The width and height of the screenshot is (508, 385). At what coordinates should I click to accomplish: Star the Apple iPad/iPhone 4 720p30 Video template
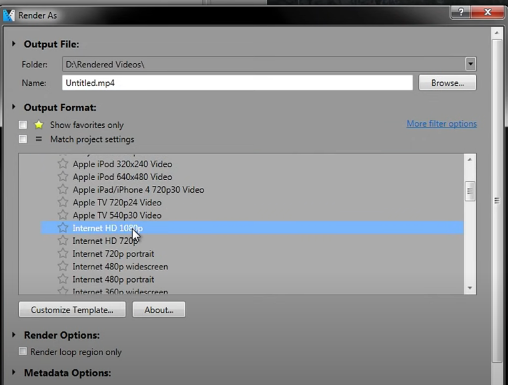click(x=63, y=189)
